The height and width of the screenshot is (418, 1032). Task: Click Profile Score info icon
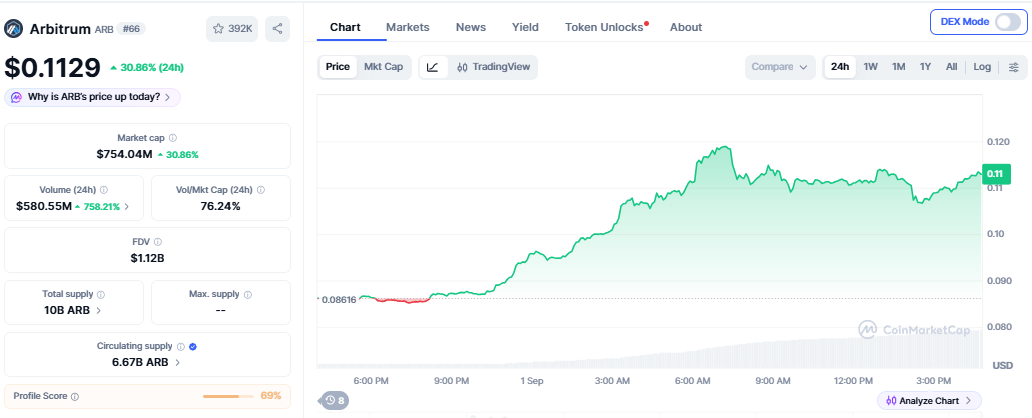[75, 397]
